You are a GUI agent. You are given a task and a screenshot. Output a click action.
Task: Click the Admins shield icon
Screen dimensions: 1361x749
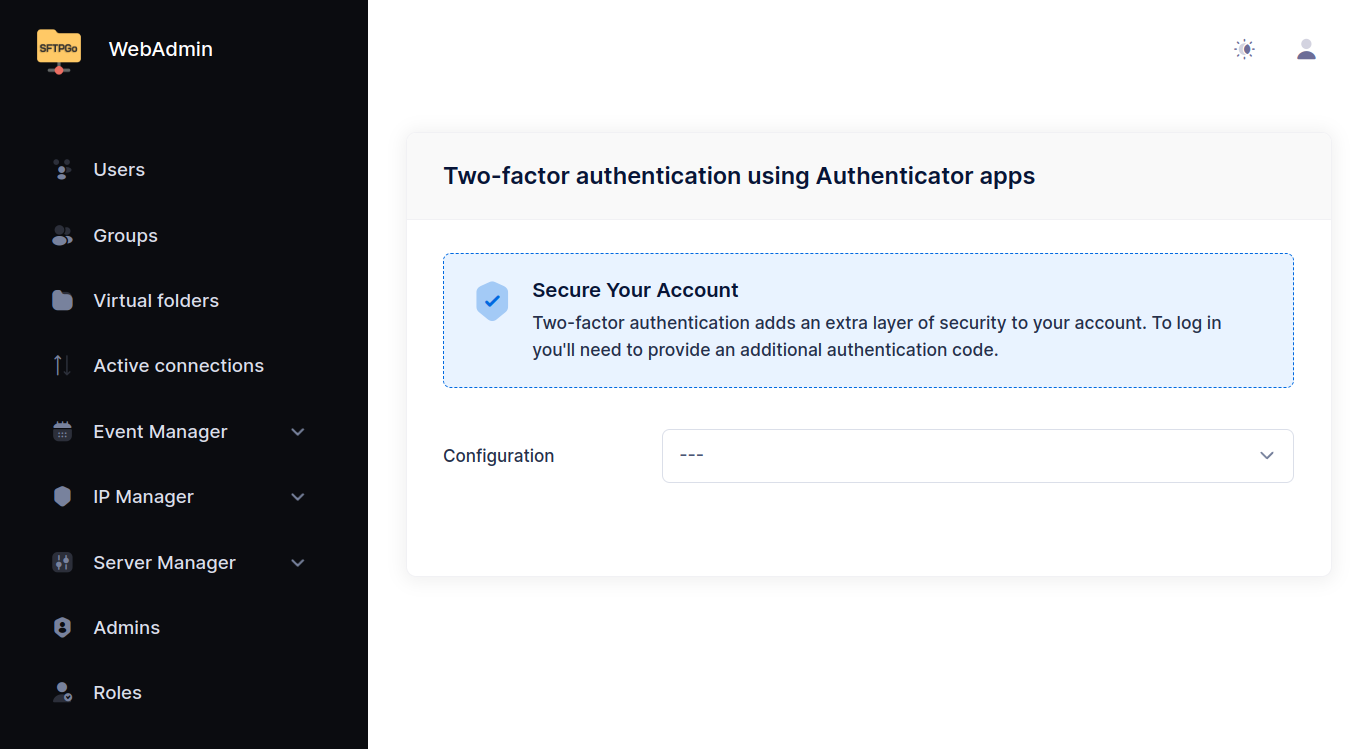tap(62, 628)
